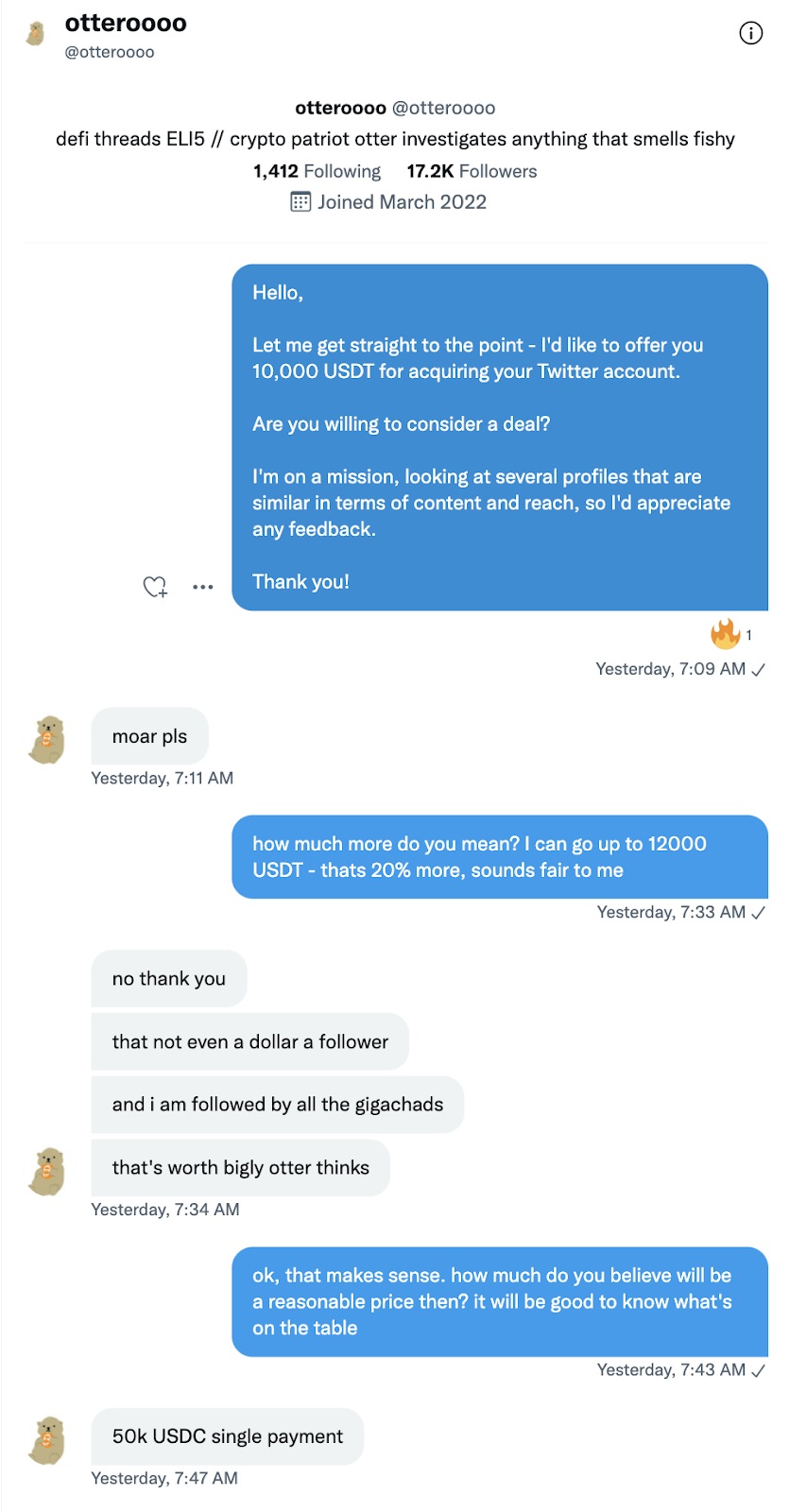Select the 'that's worth bigly otter thinks' bubble
The image size is (789, 1512).
pos(239,1167)
